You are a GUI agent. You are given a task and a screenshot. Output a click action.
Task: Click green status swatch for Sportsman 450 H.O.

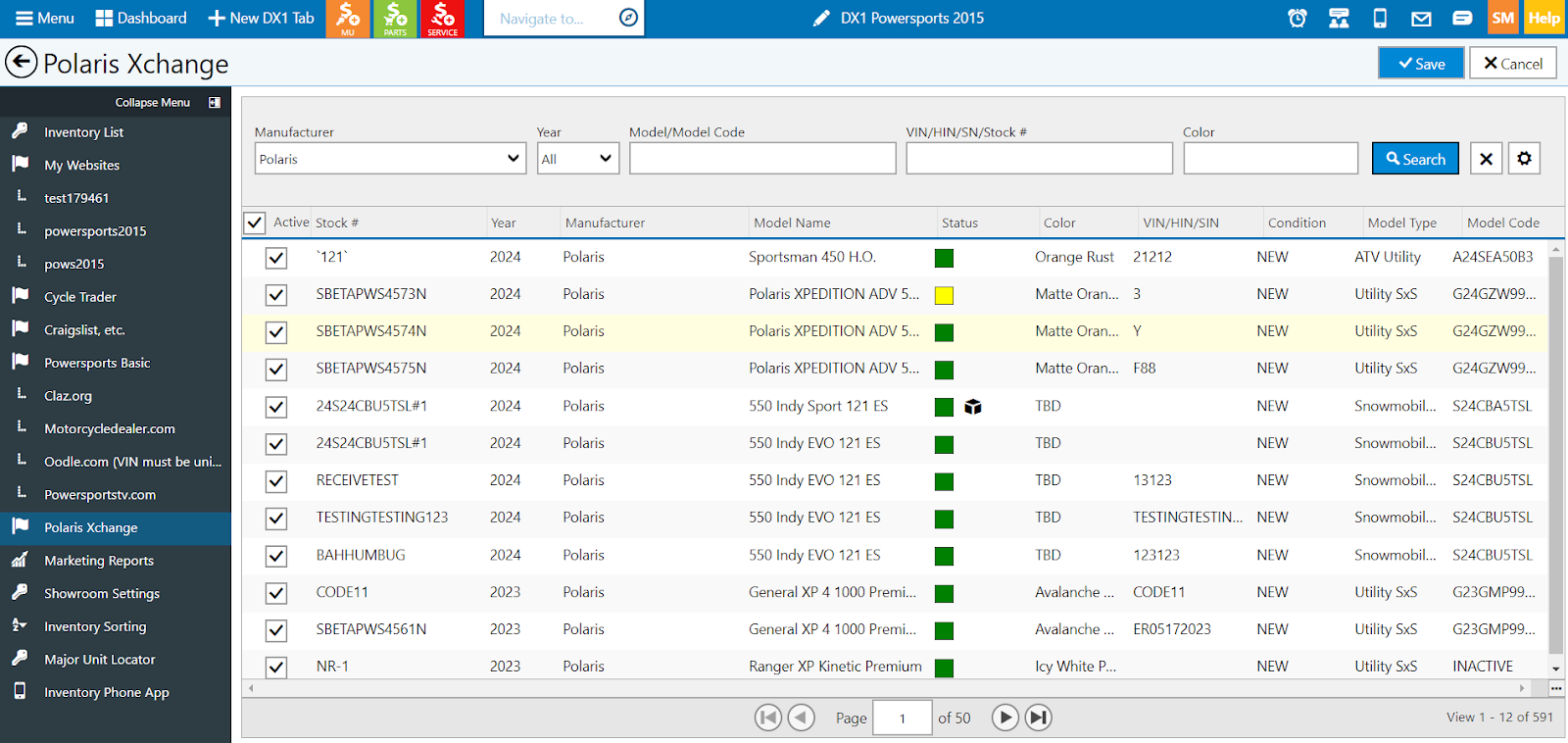(944, 259)
